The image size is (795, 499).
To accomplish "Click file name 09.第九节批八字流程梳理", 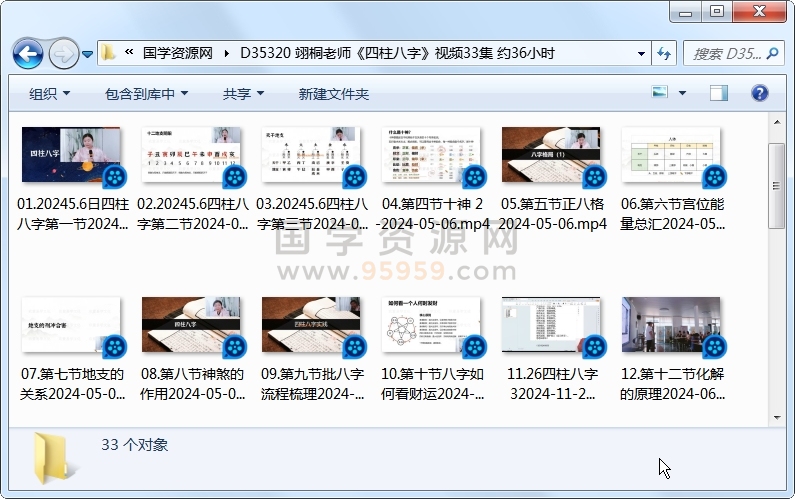I will click(x=312, y=384).
